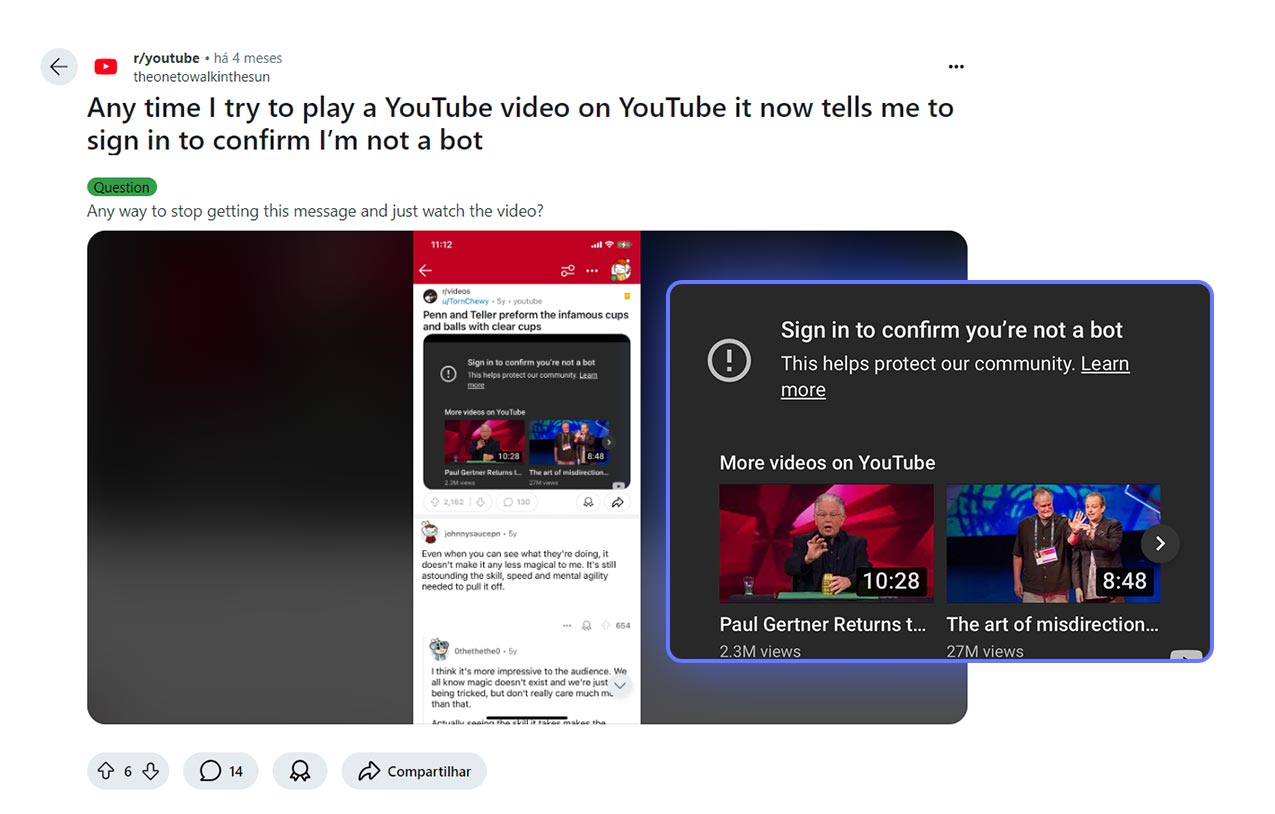The height and width of the screenshot is (814, 1275).
Task: Click the next arrow chevron in the enlarged callout
Action: tap(1160, 544)
